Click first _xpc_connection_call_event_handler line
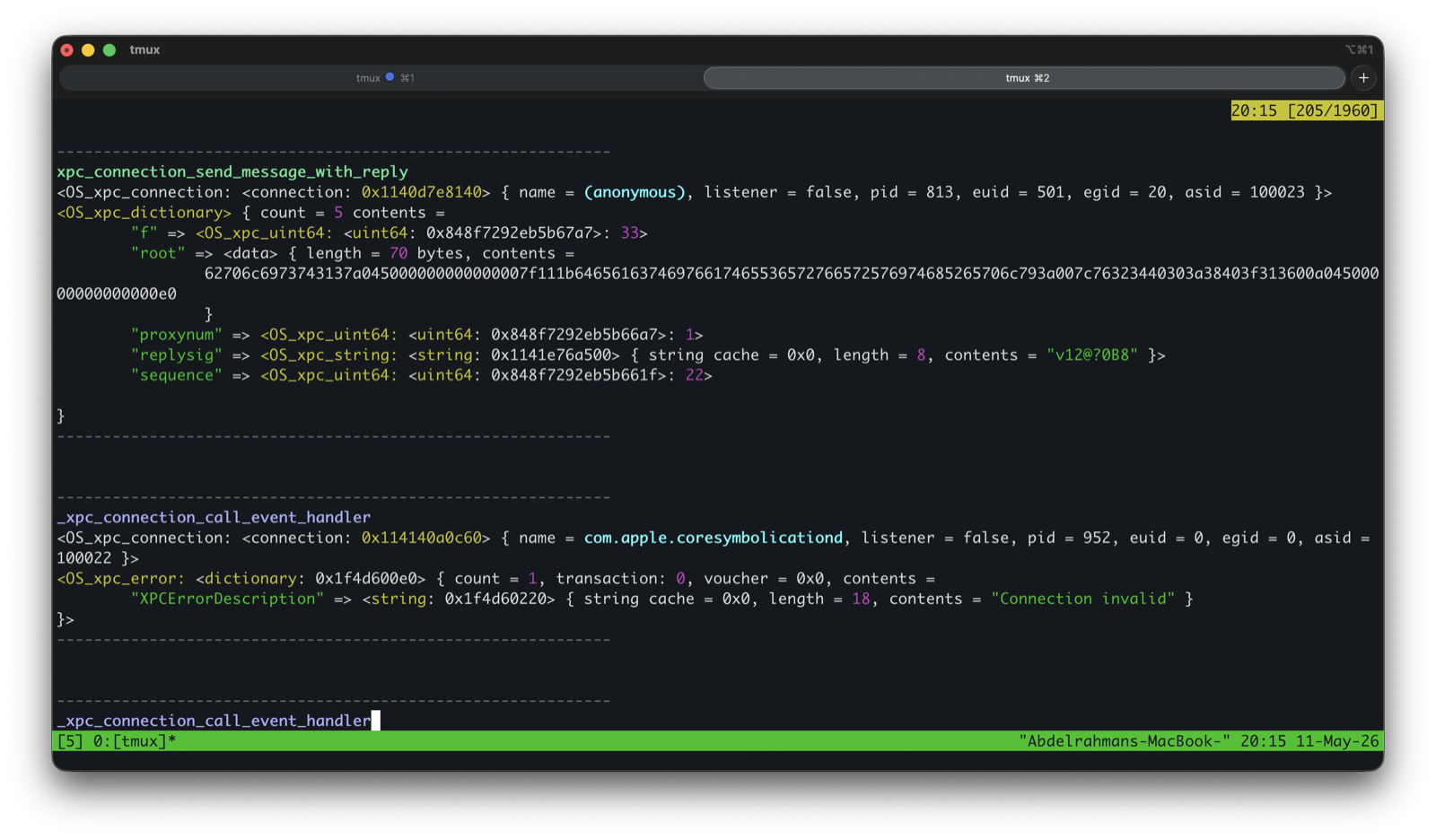The height and width of the screenshot is (840, 1436). [x=214, y=517]
